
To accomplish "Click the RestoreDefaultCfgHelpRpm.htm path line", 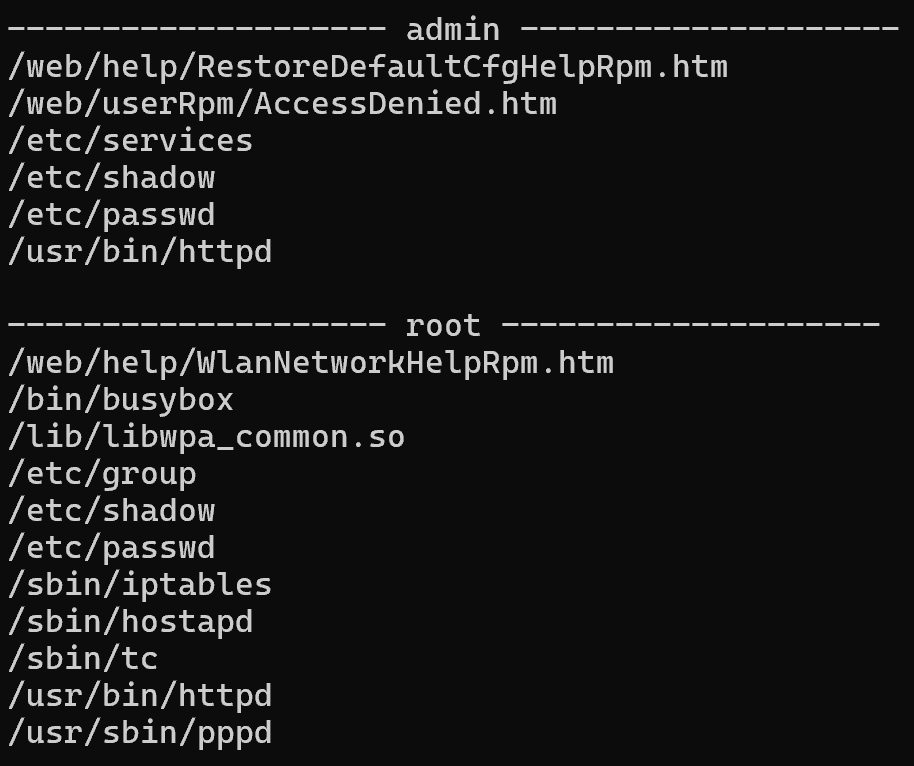I will point(367,67).
